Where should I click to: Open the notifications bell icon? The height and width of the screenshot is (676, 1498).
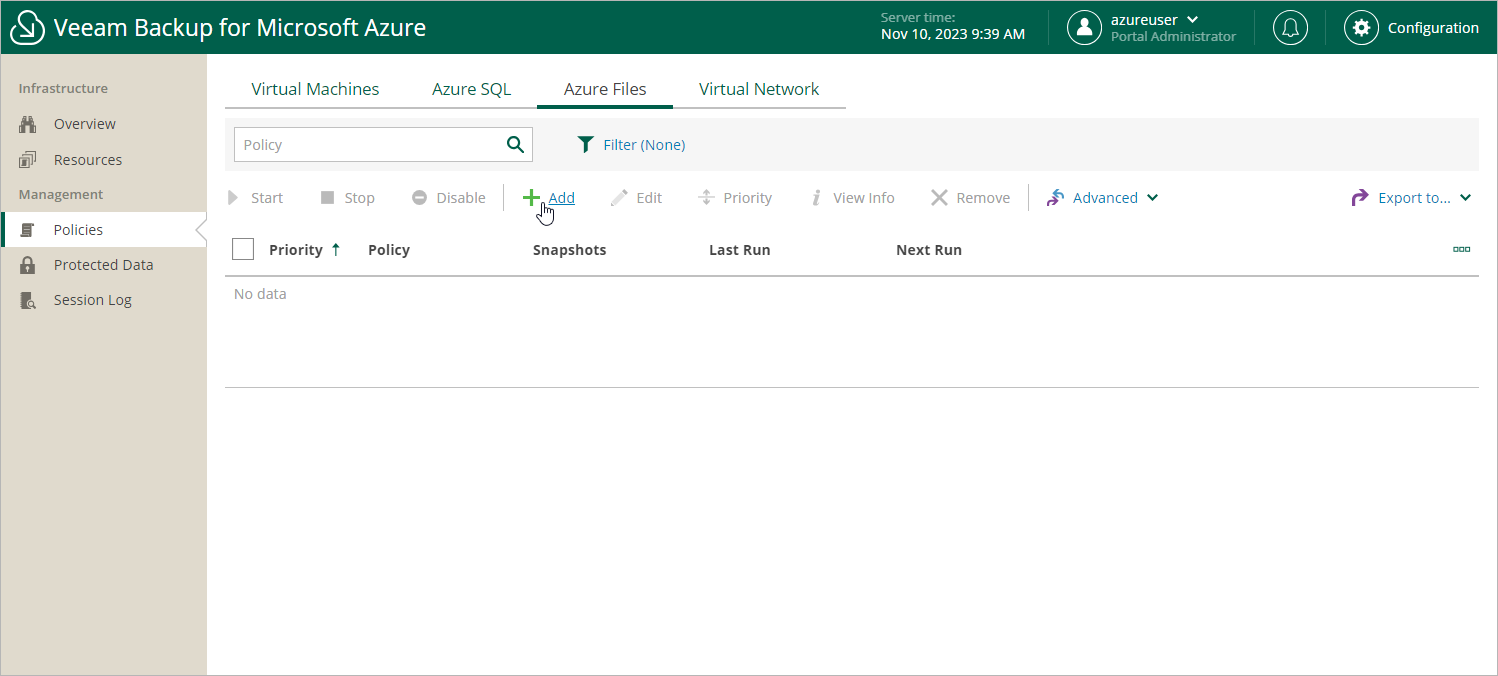1290,28
